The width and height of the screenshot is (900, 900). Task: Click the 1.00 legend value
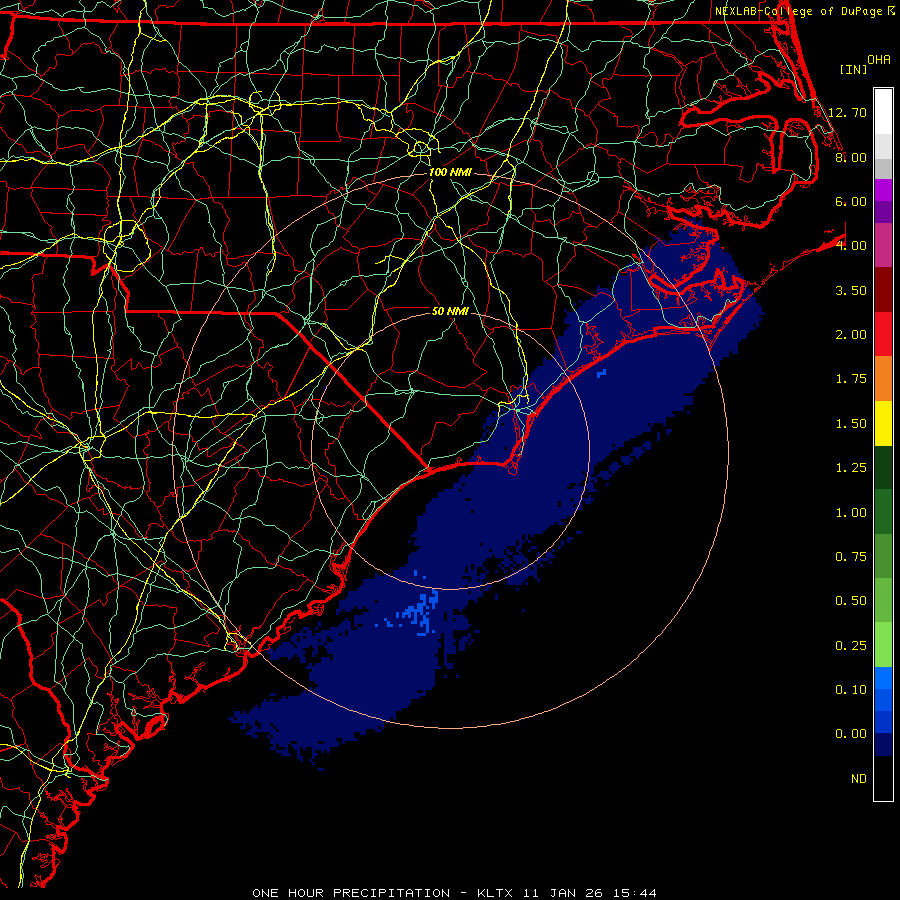[851, 513]
